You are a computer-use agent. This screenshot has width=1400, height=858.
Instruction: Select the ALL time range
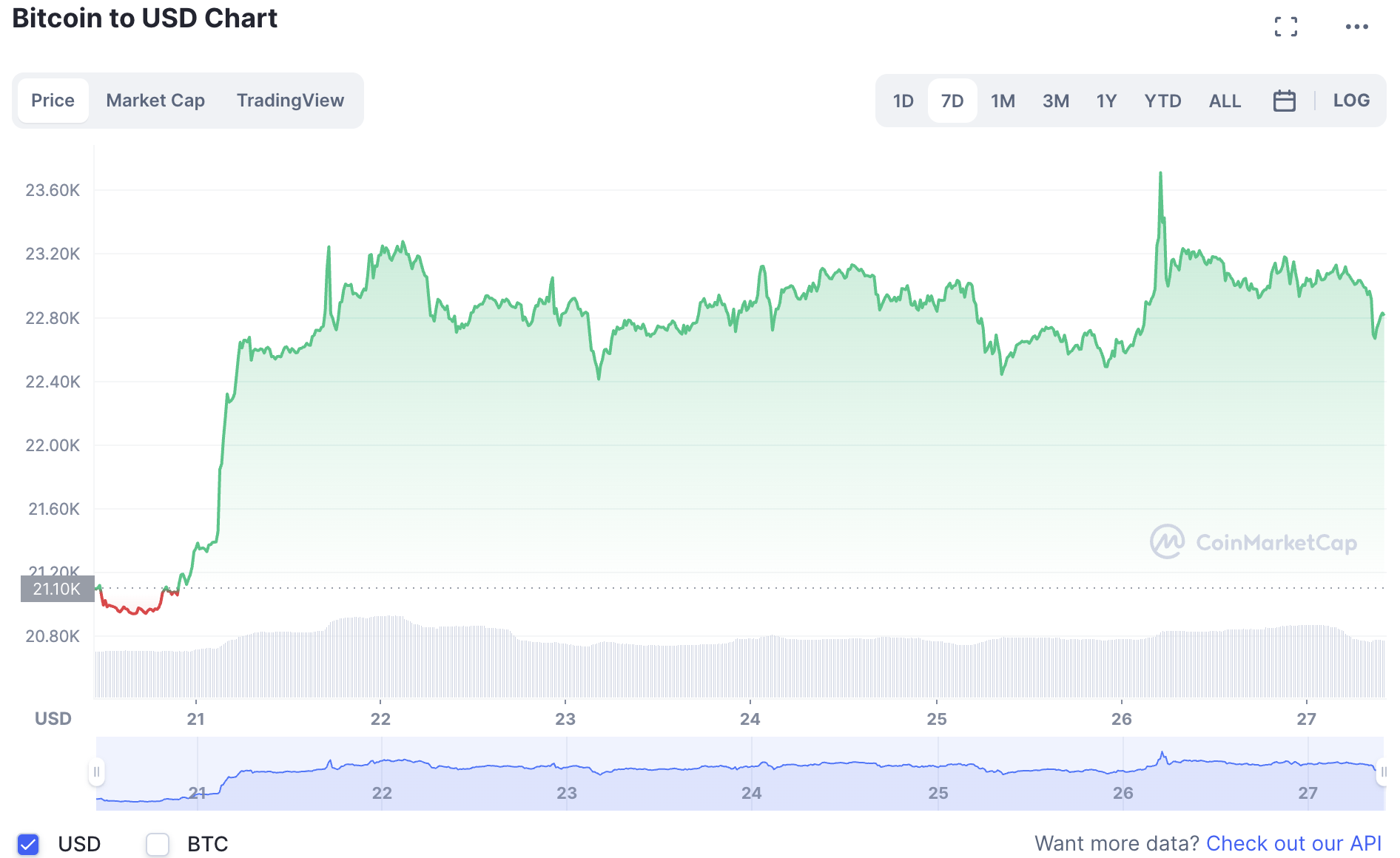click(1225, 101)
